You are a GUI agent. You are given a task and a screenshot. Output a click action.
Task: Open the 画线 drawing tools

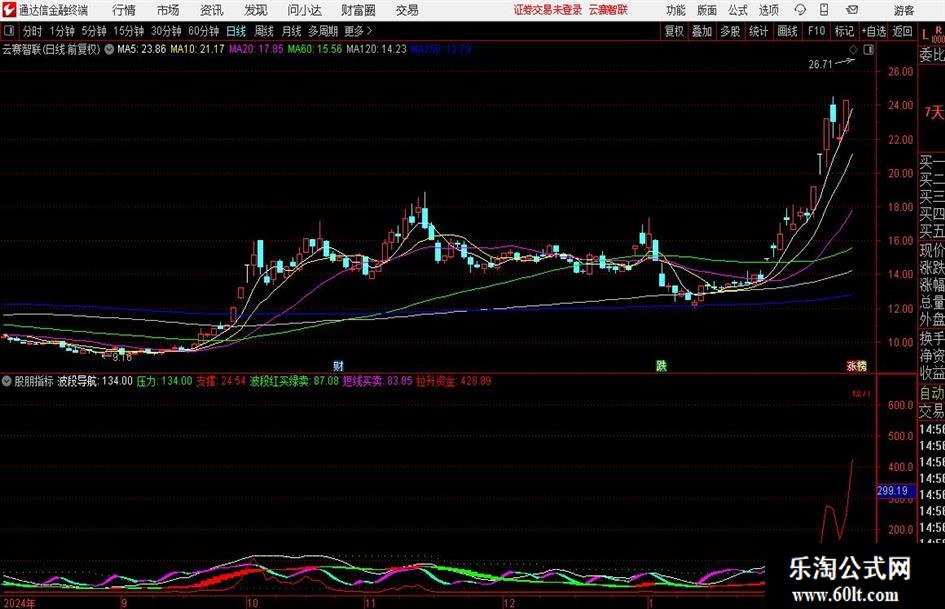tap(787, 31)
